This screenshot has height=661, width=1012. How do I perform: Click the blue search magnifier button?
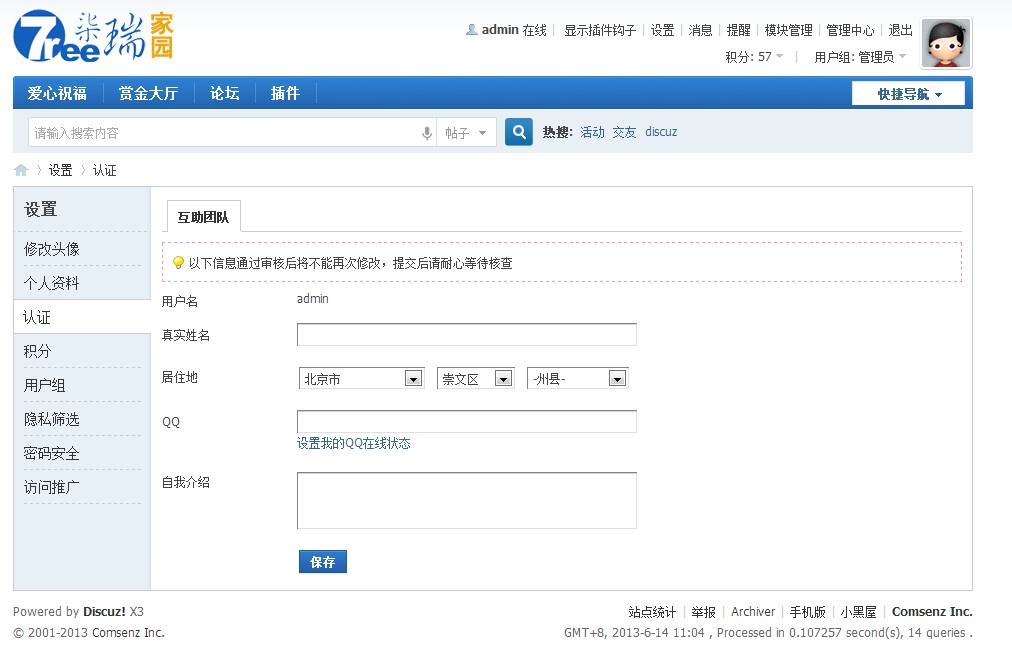click(x=518, y=132)
